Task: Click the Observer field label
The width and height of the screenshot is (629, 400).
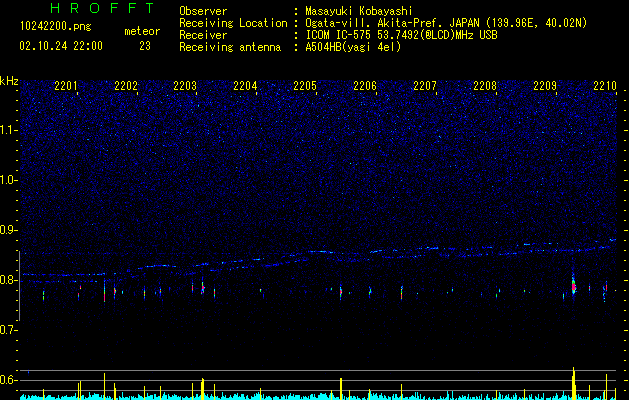Action: pos(203,11)
